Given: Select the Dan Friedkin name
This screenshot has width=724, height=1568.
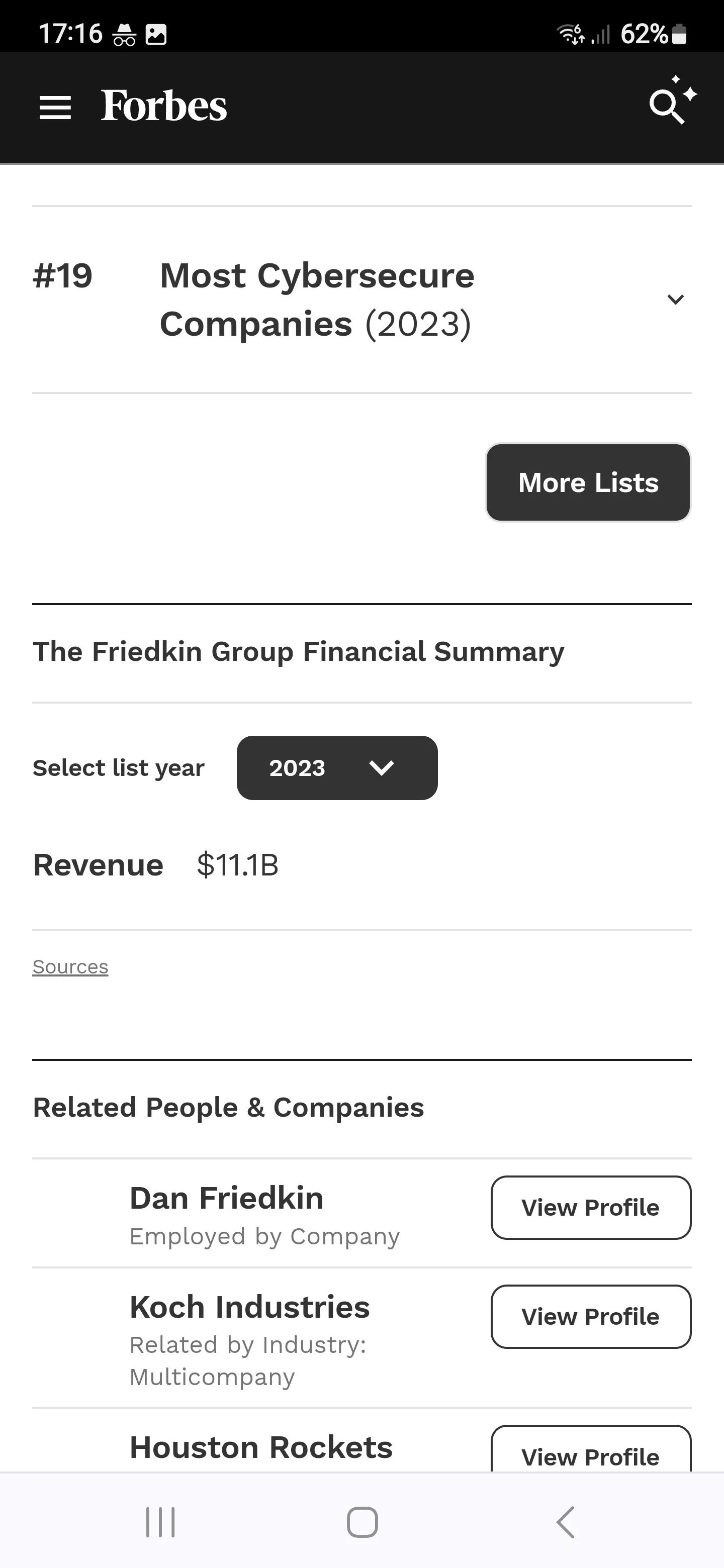Looking at the screenshot, I should coord(227,1198).
